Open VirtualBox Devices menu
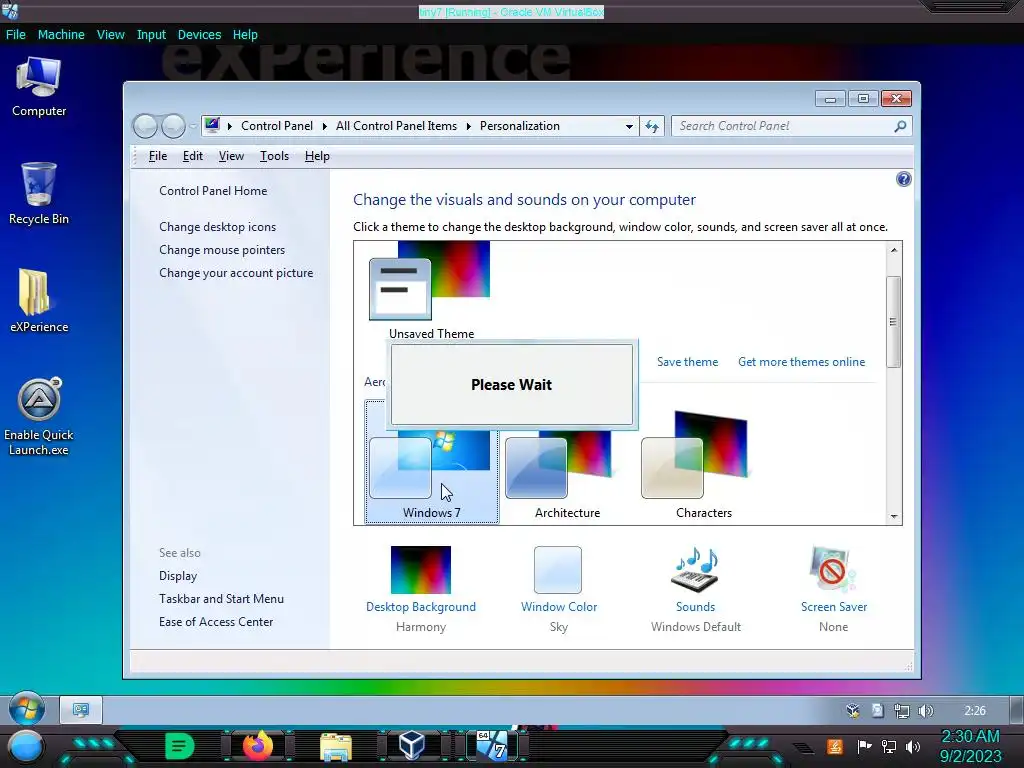The width and height of the screenshot is (1024, 768). [x=199, y=35]
